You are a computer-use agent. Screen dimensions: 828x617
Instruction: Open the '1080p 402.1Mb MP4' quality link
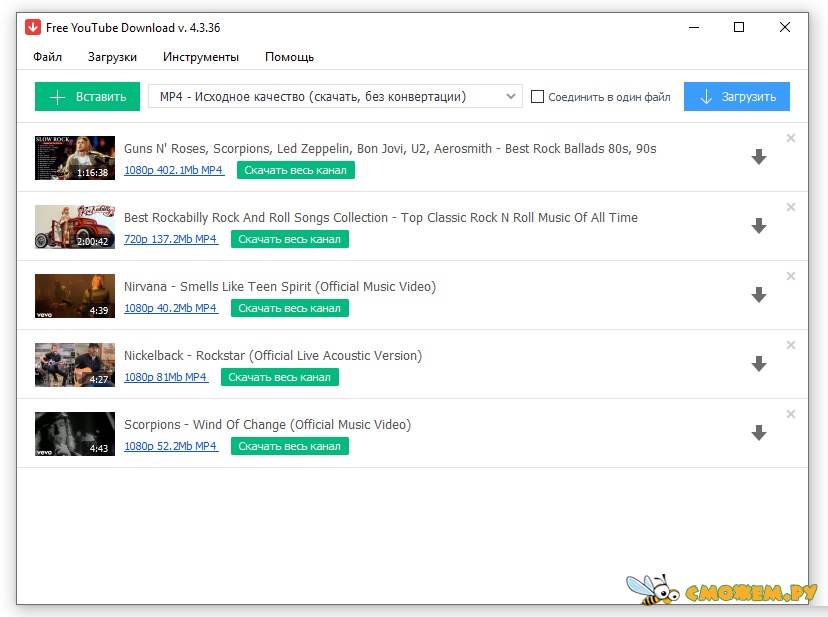point(174,170)
